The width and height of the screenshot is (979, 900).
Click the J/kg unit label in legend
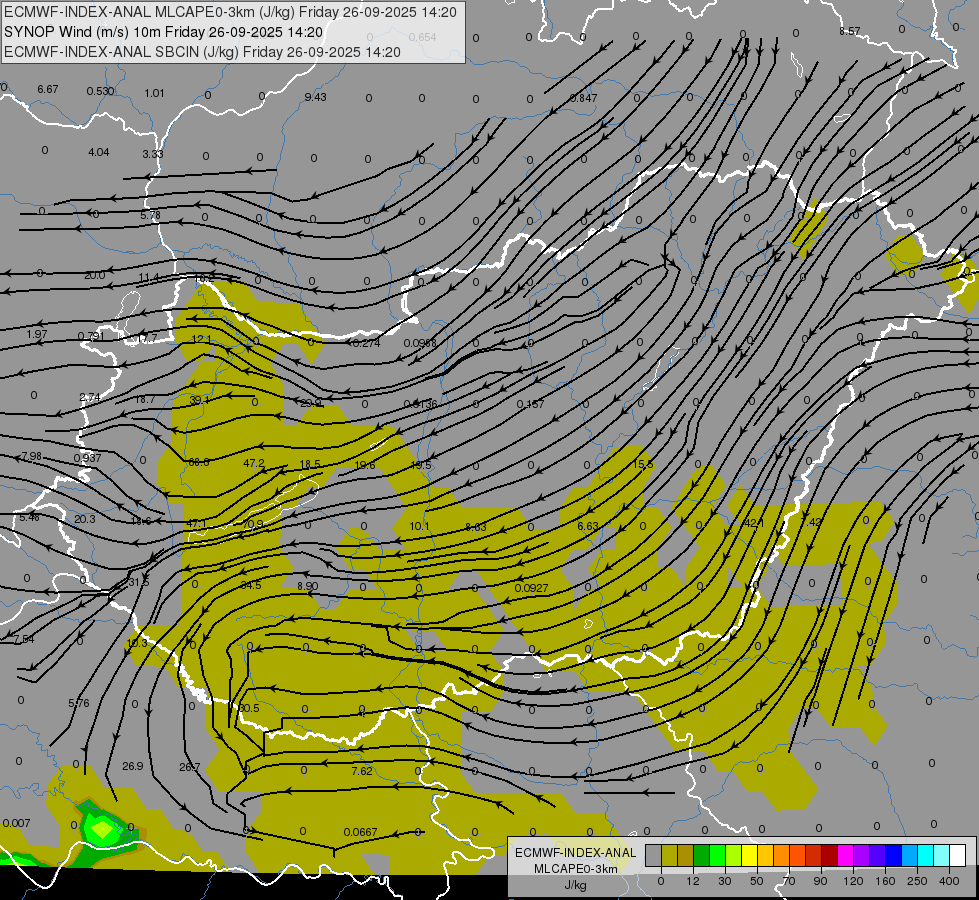tap(576, 884)
